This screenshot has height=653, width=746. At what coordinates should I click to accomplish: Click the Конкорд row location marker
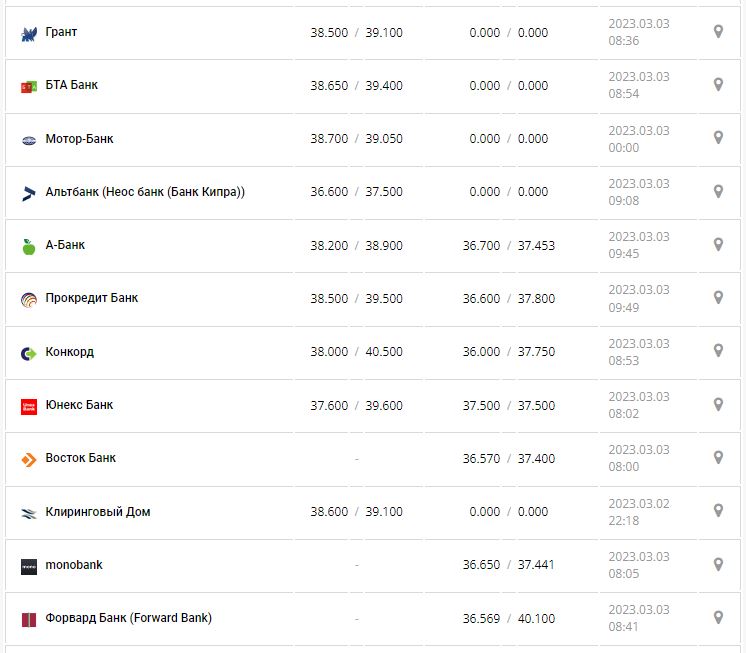point(718,351)
